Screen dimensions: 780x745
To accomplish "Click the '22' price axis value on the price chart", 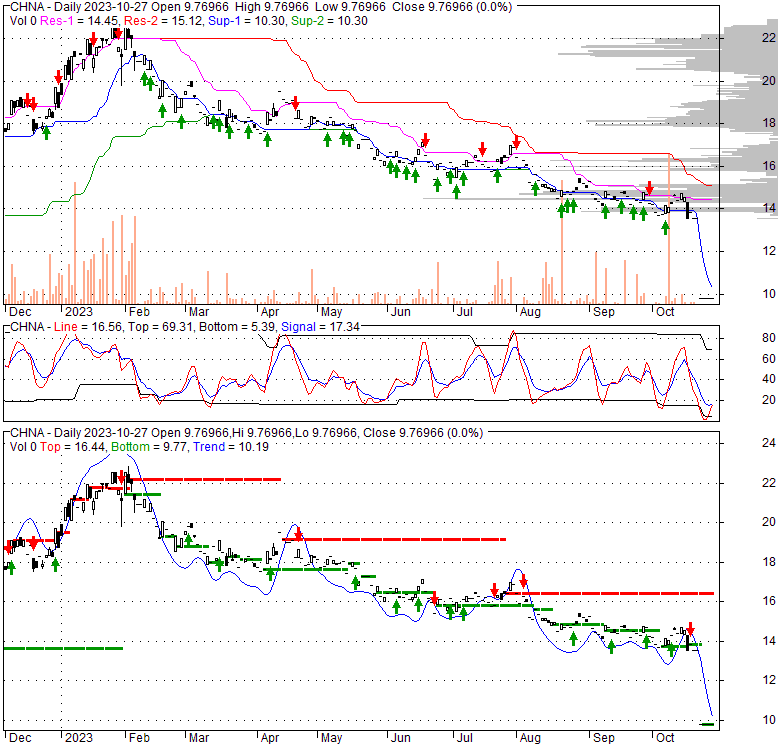I will tap(769, 38).
